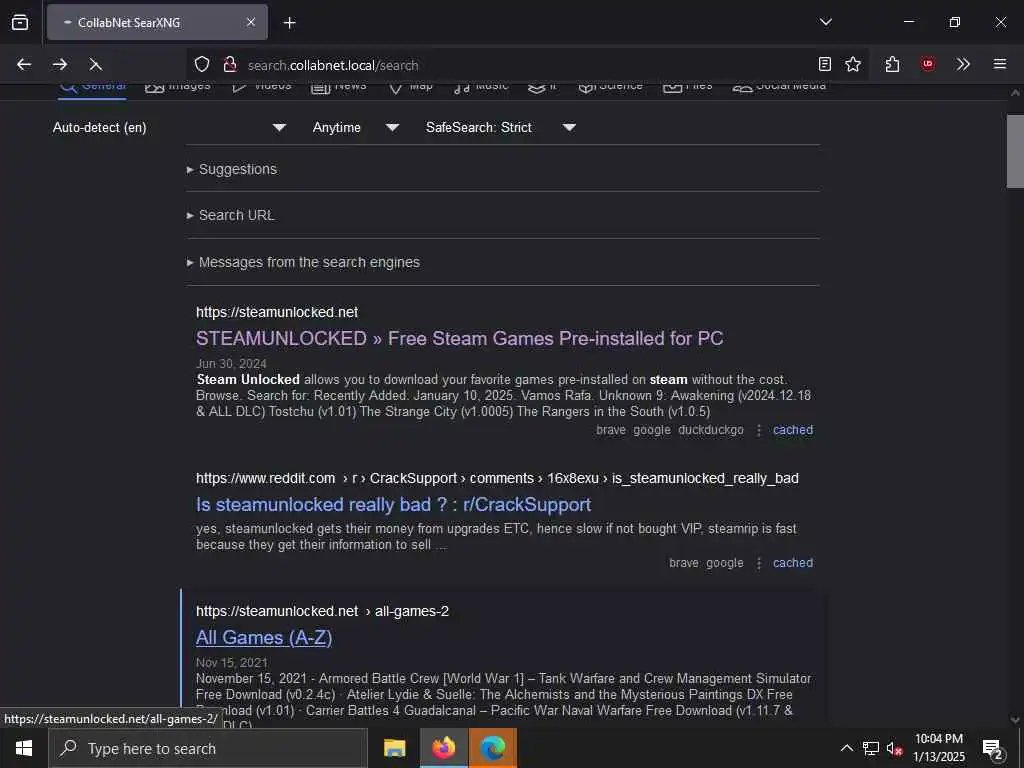Open 'Is steamunlocked really bad?' Reddit result
The width and height of the screenshot is (1024, 768).
pos(393,505)
